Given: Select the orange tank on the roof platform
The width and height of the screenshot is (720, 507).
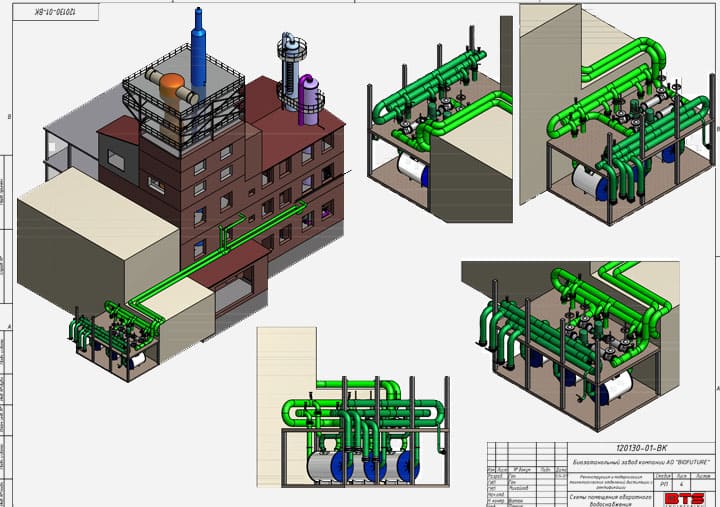Looking at the screenshot, I should coord(172,86).
